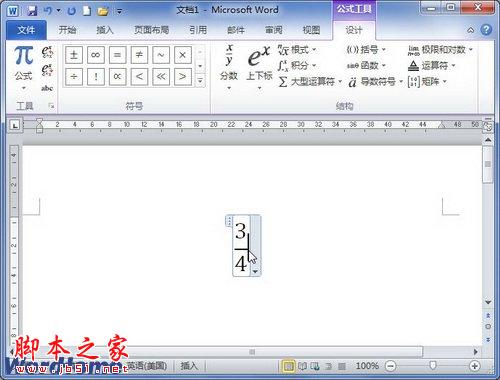Switch equation to linear format
The height and width of the screenshot is (380, 500).
coord(47,70)
